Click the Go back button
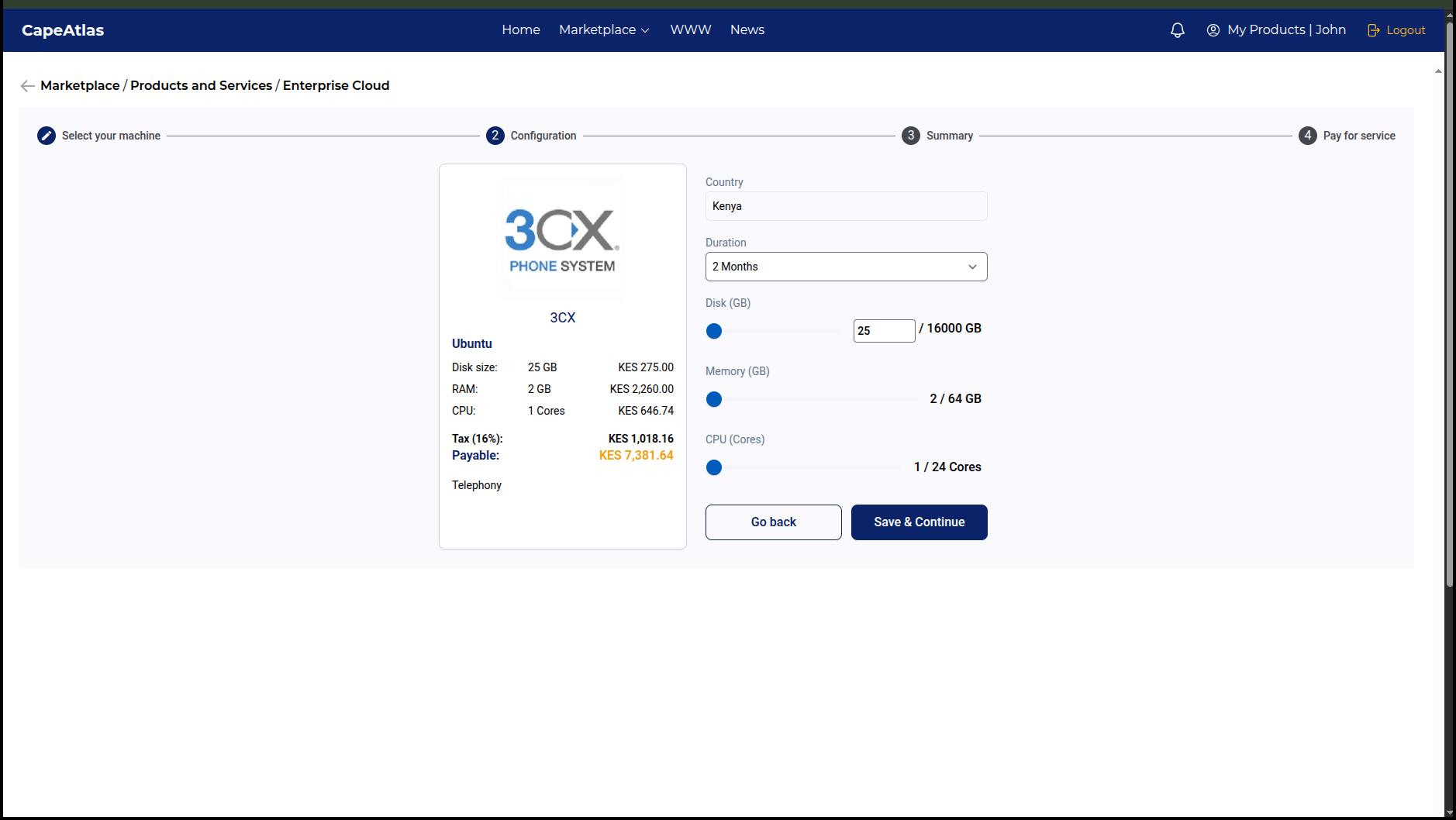Image resolution: width=1456 pixels, height=820 pixels. tap(774, 522)
